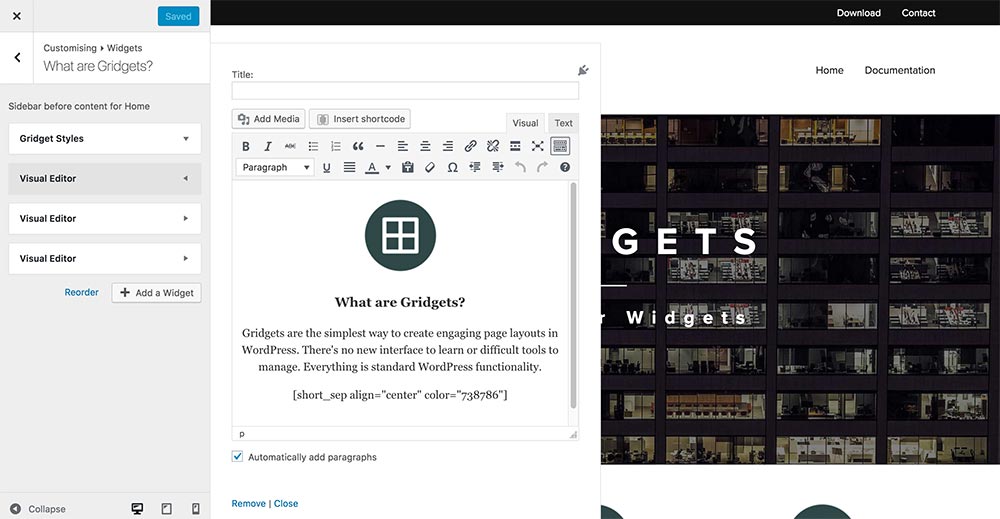1000x519 pixels.
Task: Switch preview to tablet view
Action: [166, 508]
